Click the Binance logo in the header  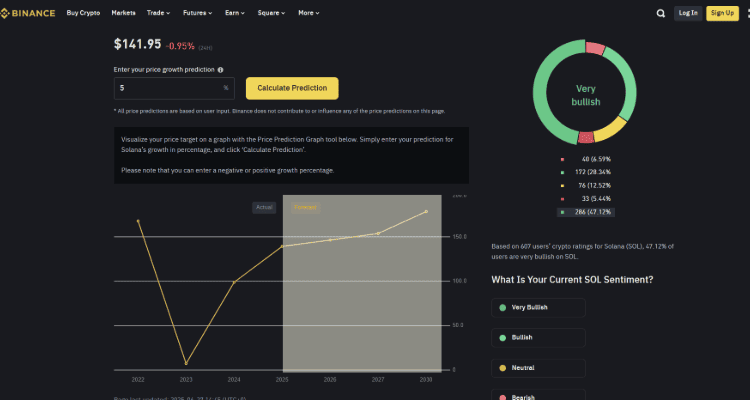[28, 13]
